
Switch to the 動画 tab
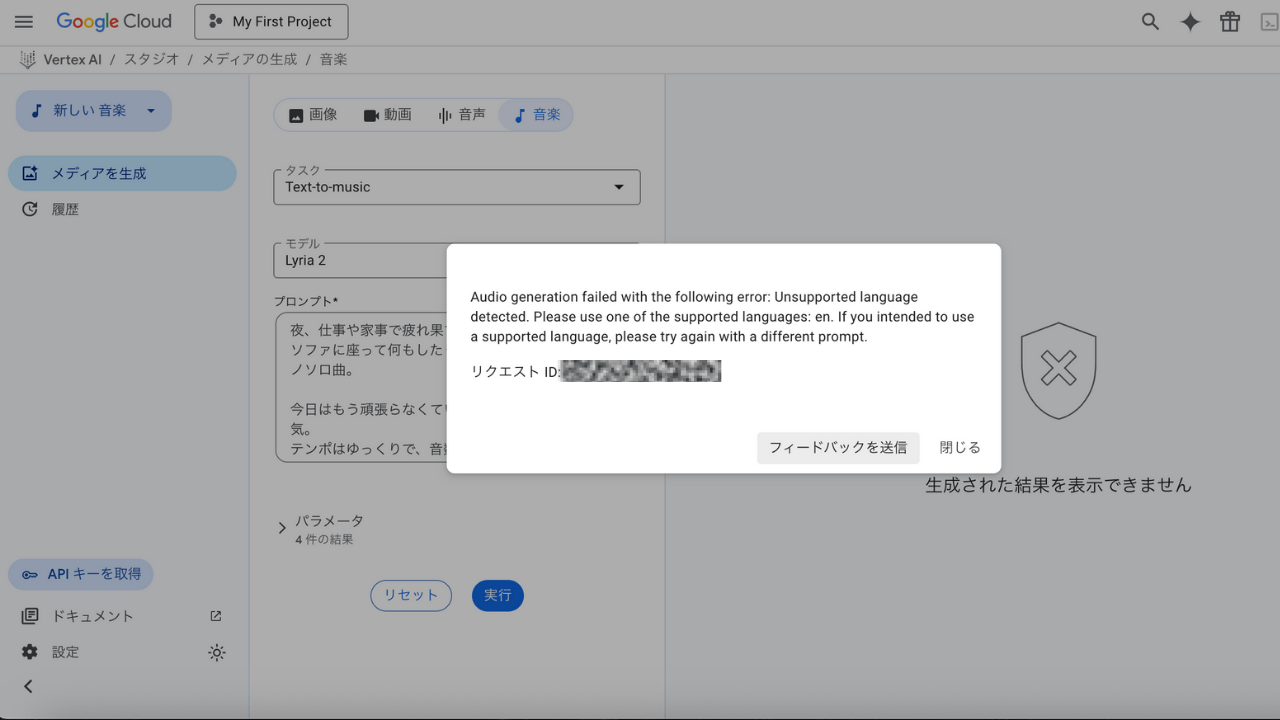tap(387, 115)
